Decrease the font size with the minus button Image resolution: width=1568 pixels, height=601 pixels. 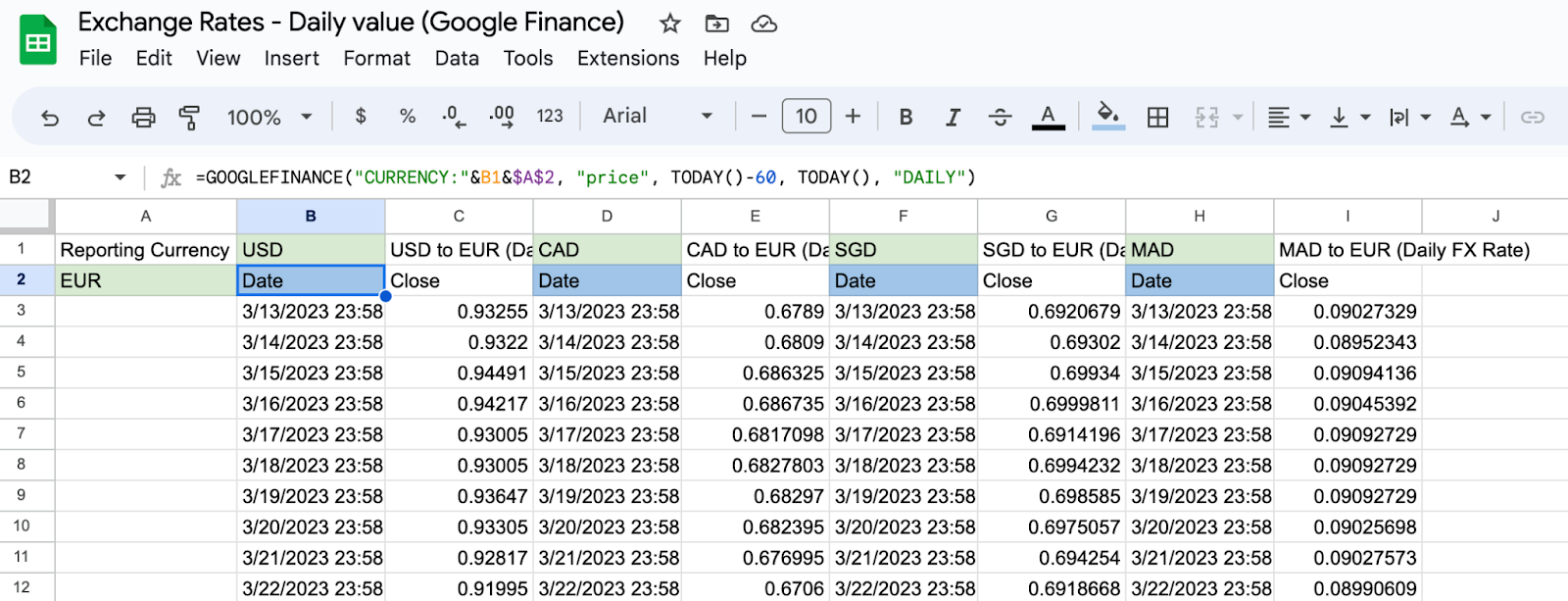(759, 117)
